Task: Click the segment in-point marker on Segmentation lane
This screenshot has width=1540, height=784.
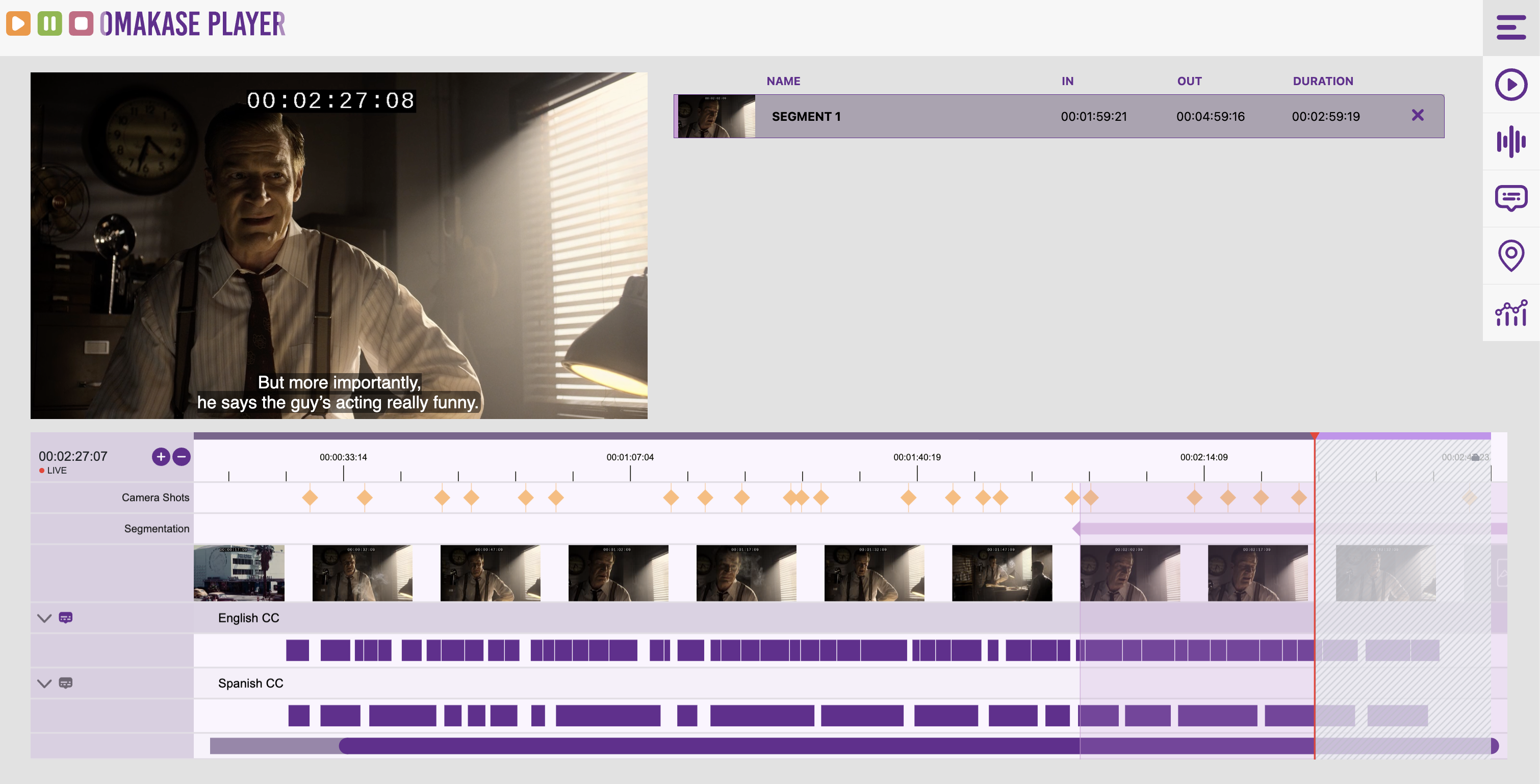Action: pos(1076,528)
